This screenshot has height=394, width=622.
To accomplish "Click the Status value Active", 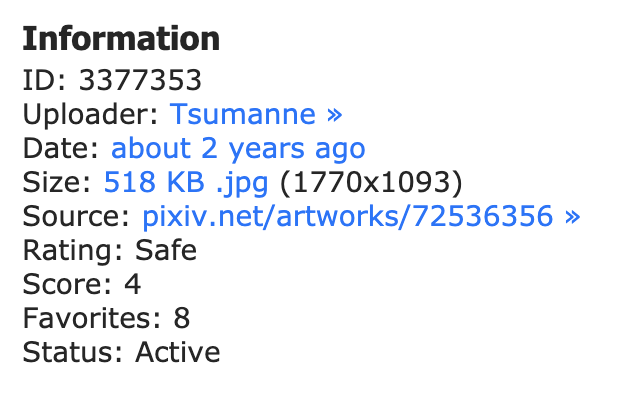I will 178,352.
